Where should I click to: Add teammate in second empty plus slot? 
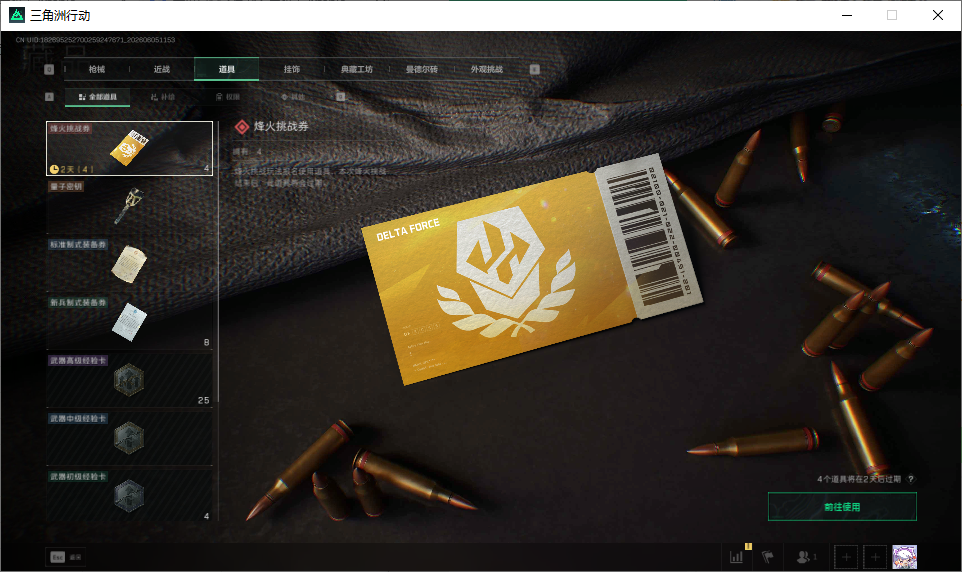875,557
